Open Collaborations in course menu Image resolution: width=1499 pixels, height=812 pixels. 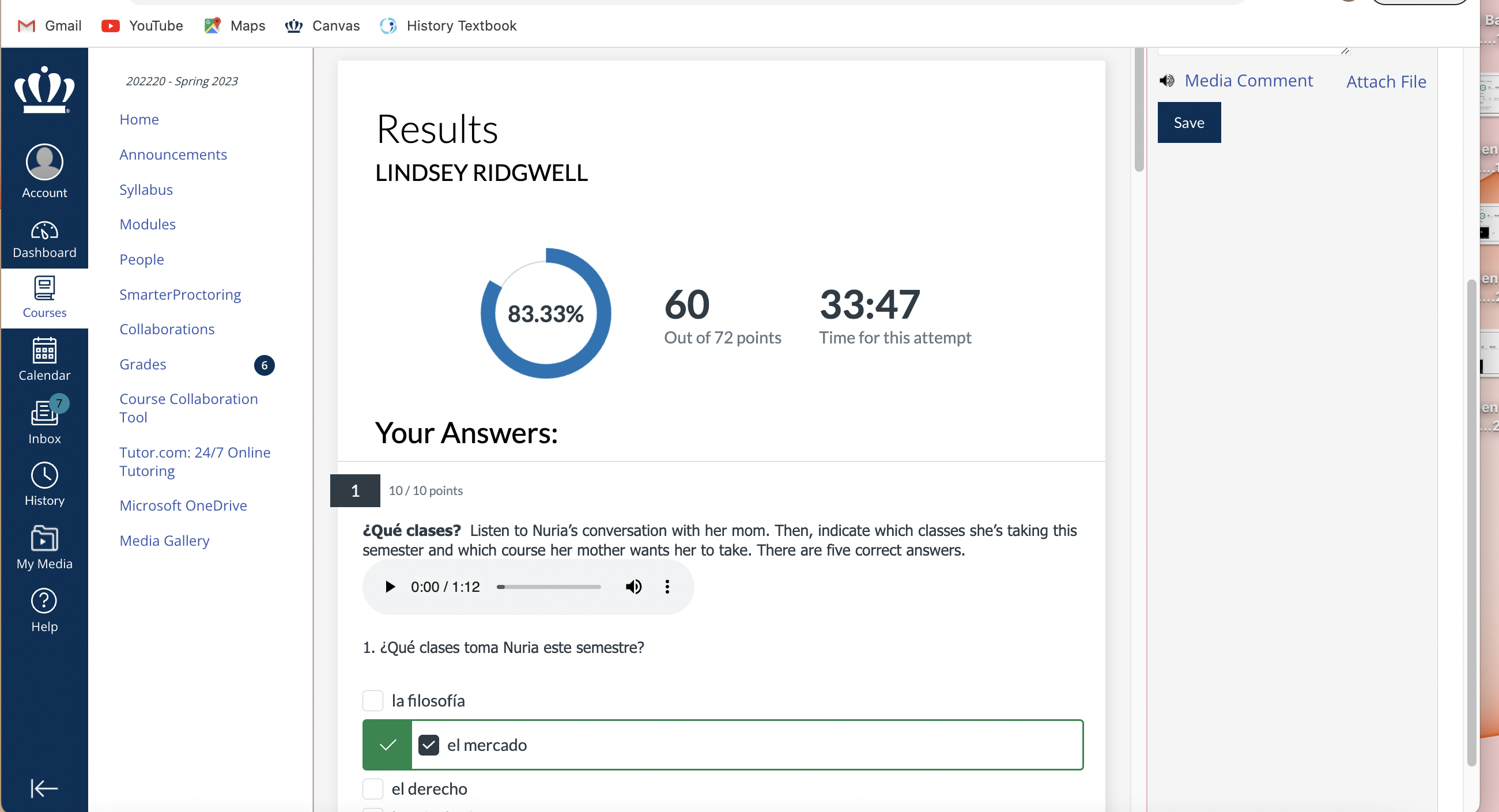(167, 329)
